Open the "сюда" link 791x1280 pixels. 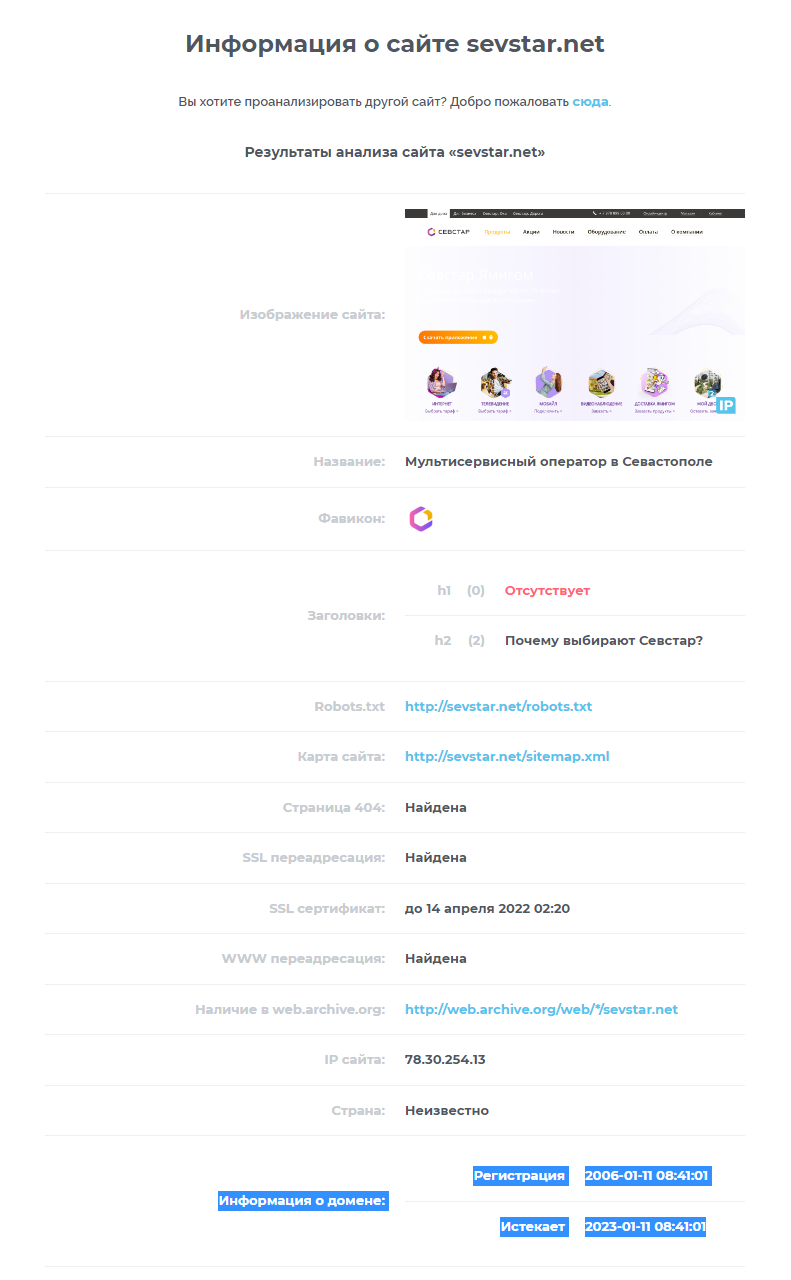(590, 102)
